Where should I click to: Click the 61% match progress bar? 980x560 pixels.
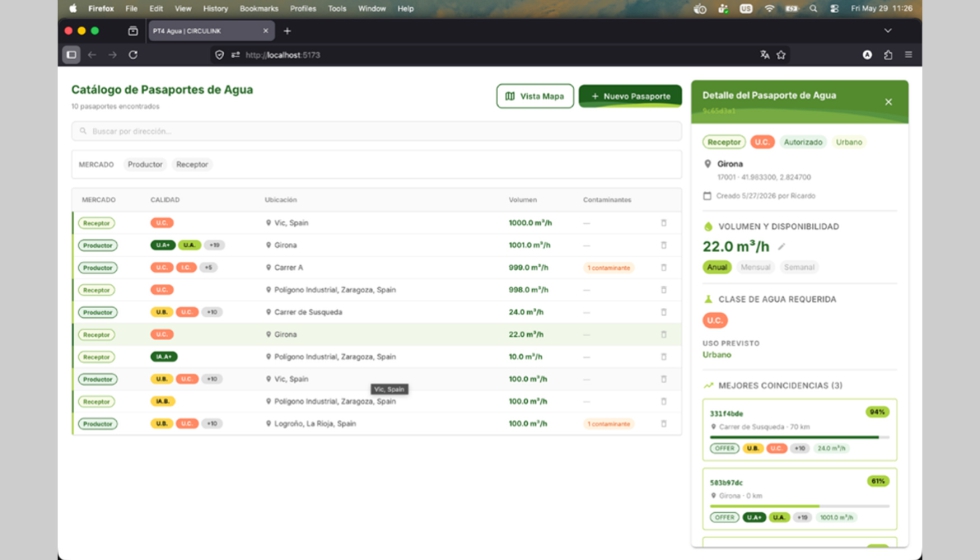[x=799, y=506]
